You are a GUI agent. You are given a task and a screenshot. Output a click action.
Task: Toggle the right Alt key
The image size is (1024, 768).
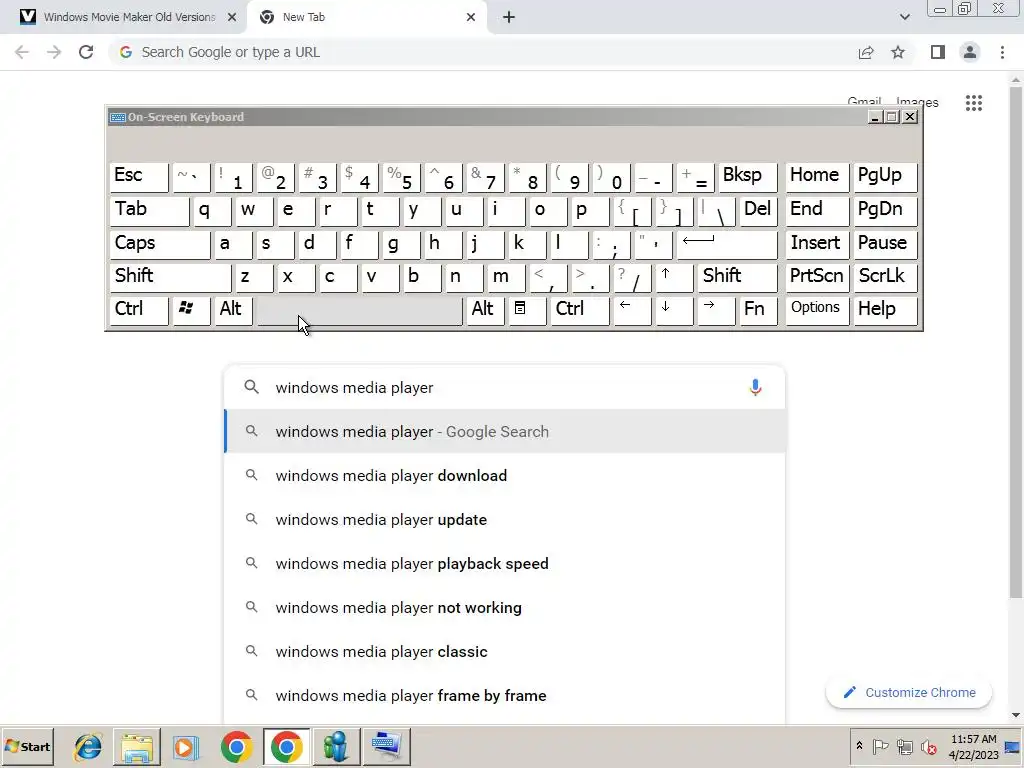tap(485, 311)
